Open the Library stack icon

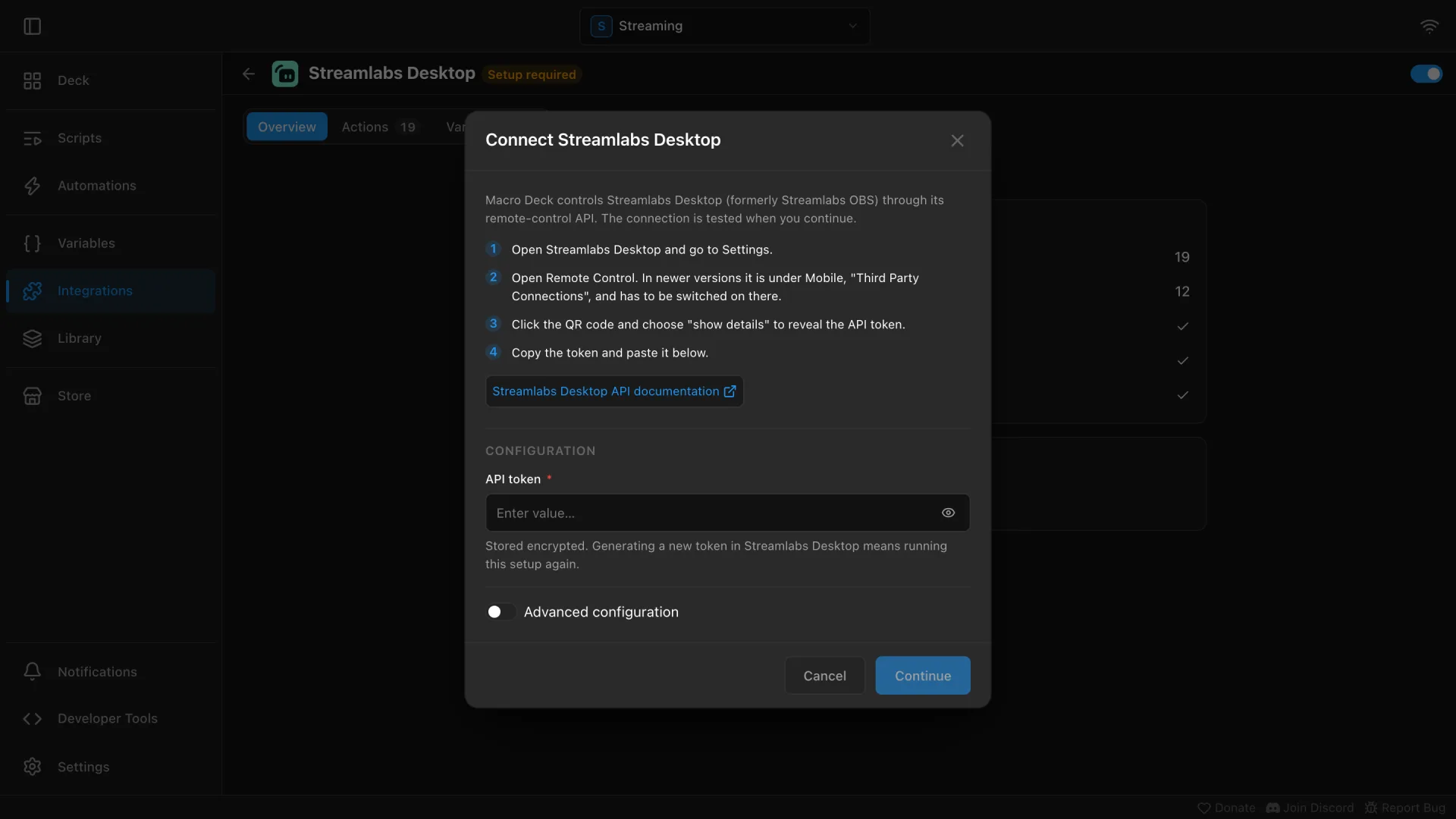[32, 338]
